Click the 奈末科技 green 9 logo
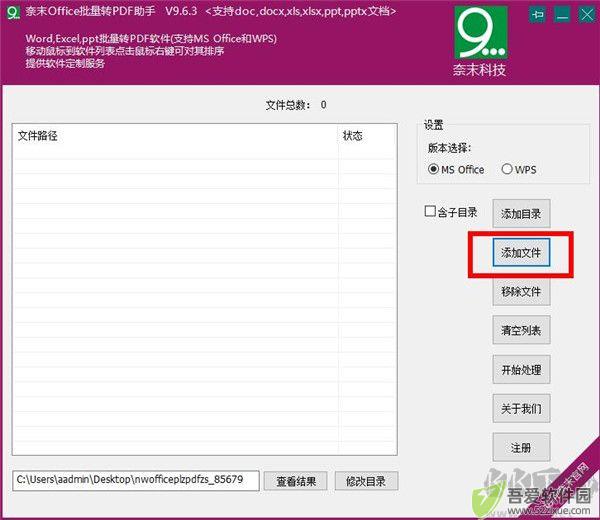Screen dimensions: 600x520 point(481,33)
